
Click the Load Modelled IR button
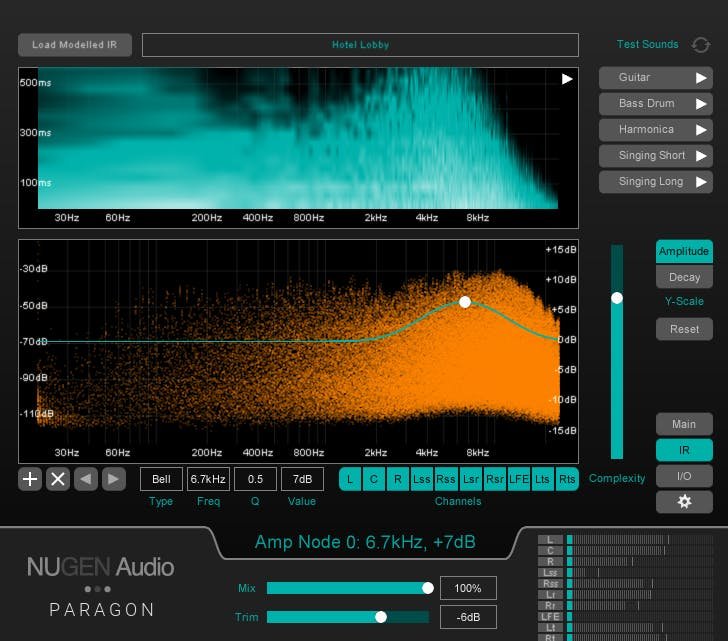point(74,45)
